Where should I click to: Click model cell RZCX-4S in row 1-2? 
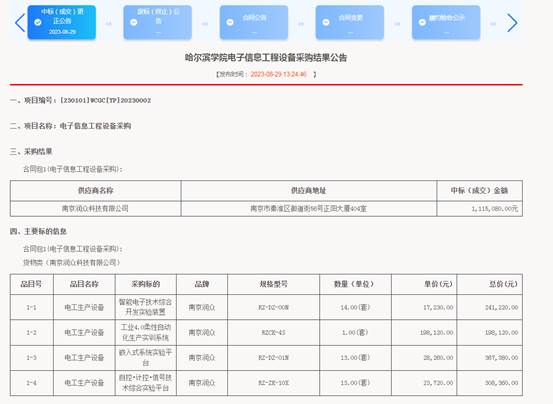pyautogui.click(x=273, y=332)
